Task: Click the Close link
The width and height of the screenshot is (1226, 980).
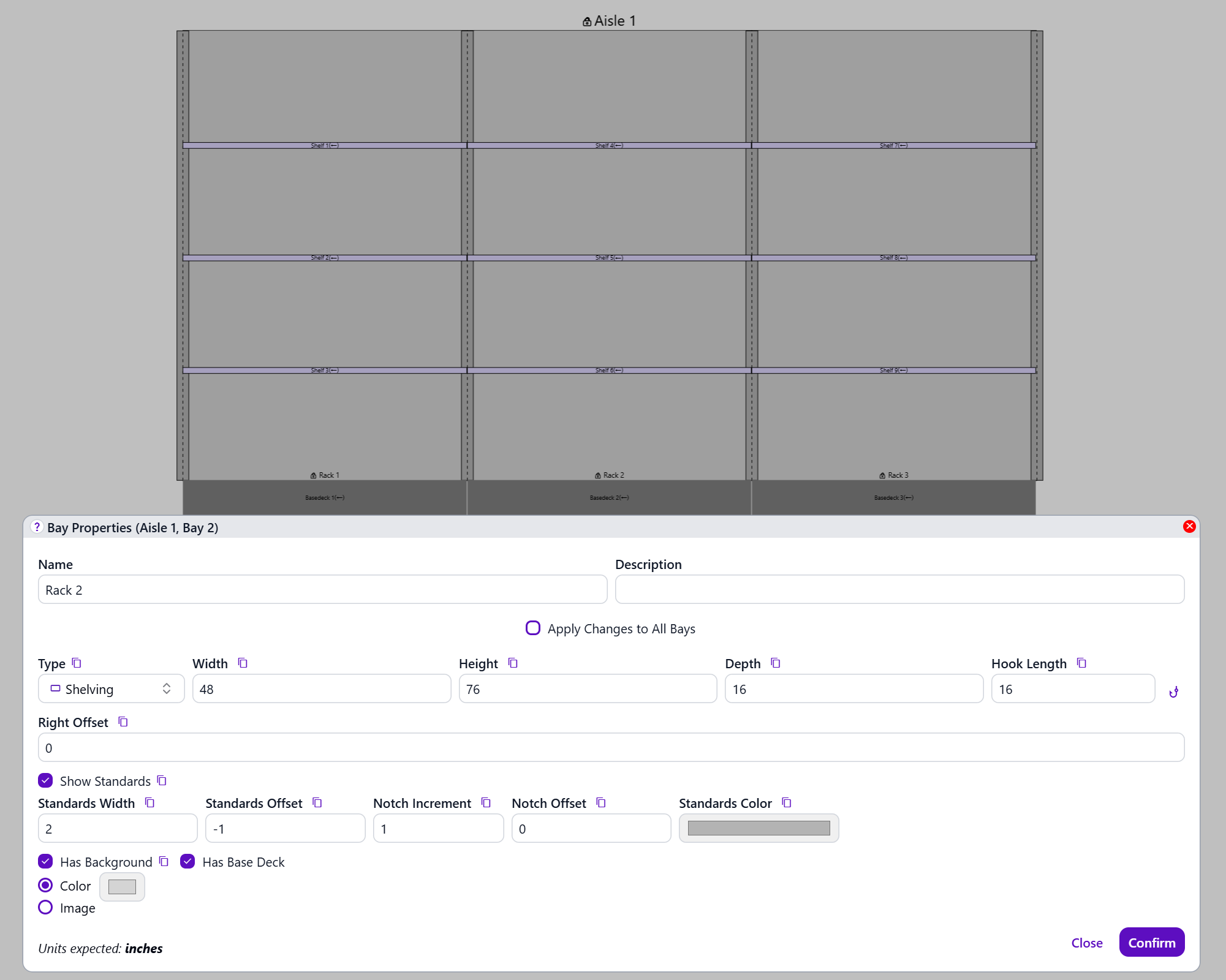Action: (x=1086, y=943)
